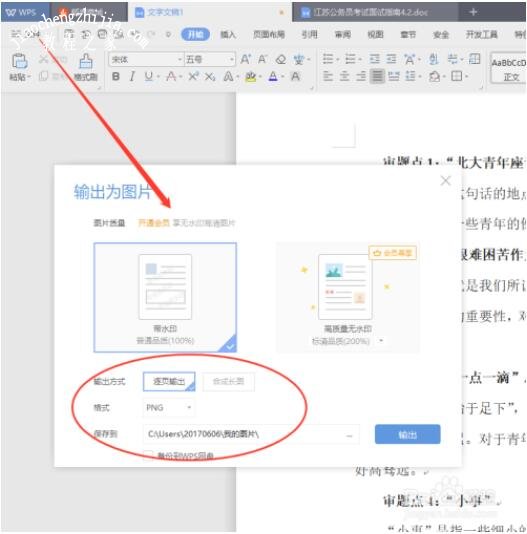
Task: Open the View ribbon tab
Action: [375, 34]
